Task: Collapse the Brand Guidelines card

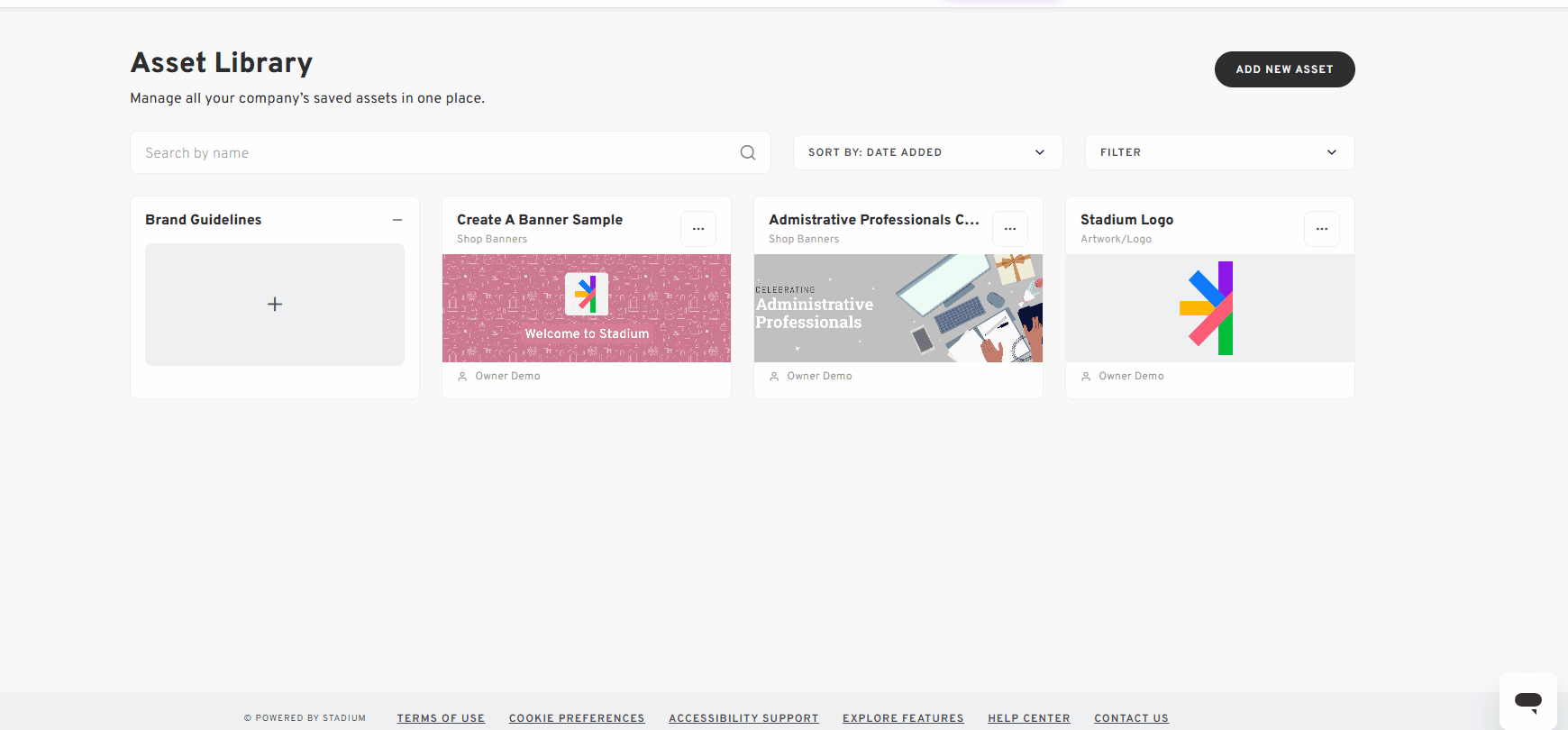Action: coord(397,220)
